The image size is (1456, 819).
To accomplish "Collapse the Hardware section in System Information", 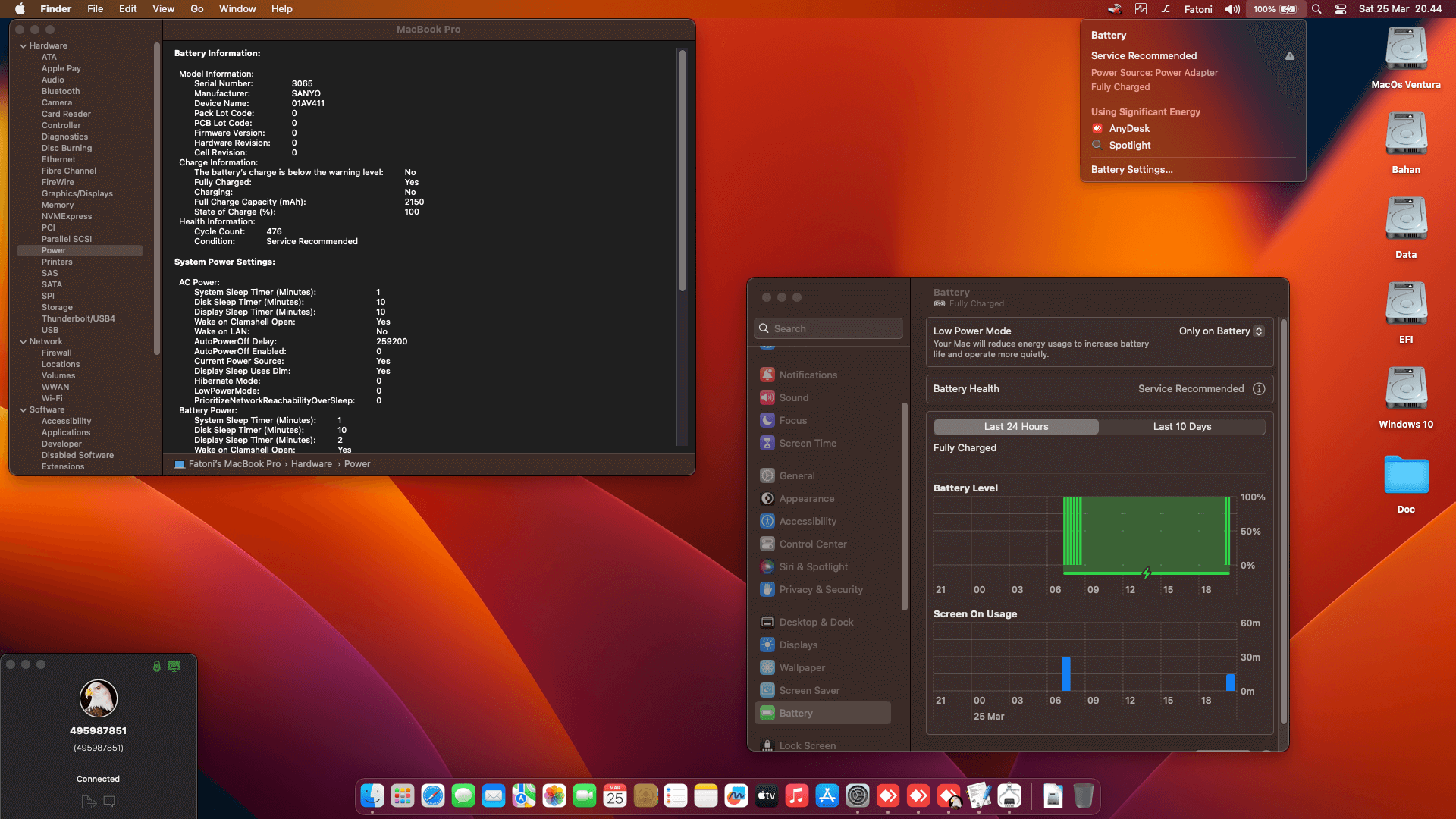I will click(x=25, y=45).
